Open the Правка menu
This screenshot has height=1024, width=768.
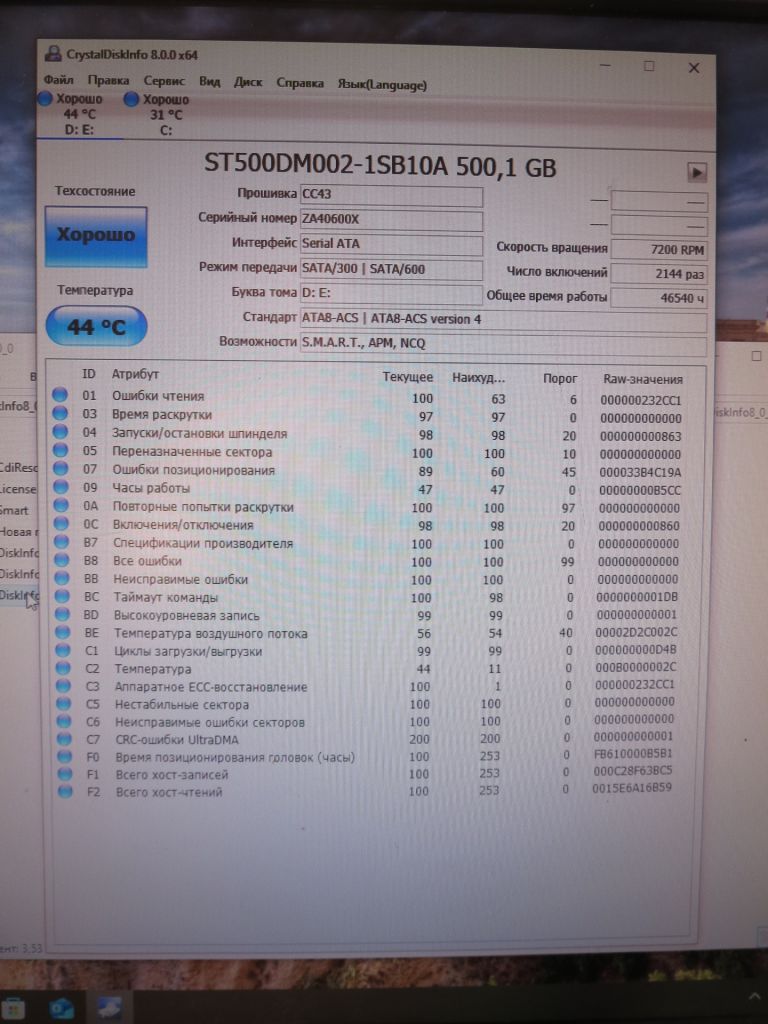pyautogui.click(x=108, y=80)
